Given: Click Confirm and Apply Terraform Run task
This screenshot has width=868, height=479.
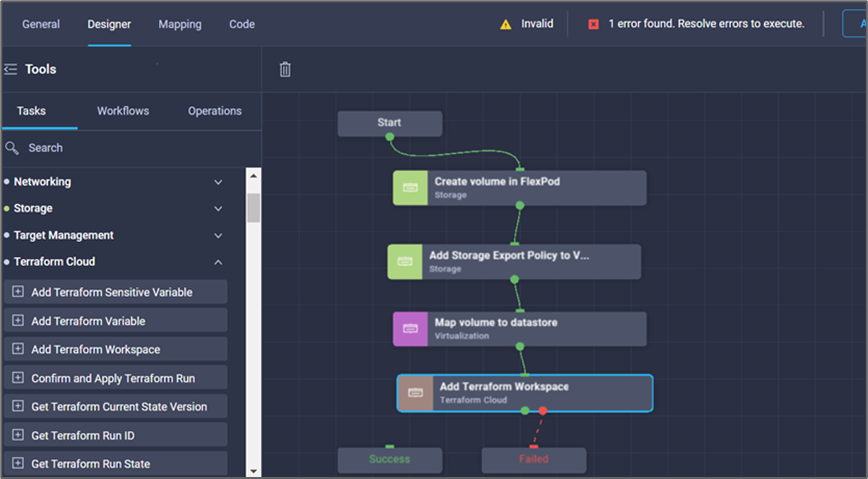Looking at the screenshot, I should point(116,378).
